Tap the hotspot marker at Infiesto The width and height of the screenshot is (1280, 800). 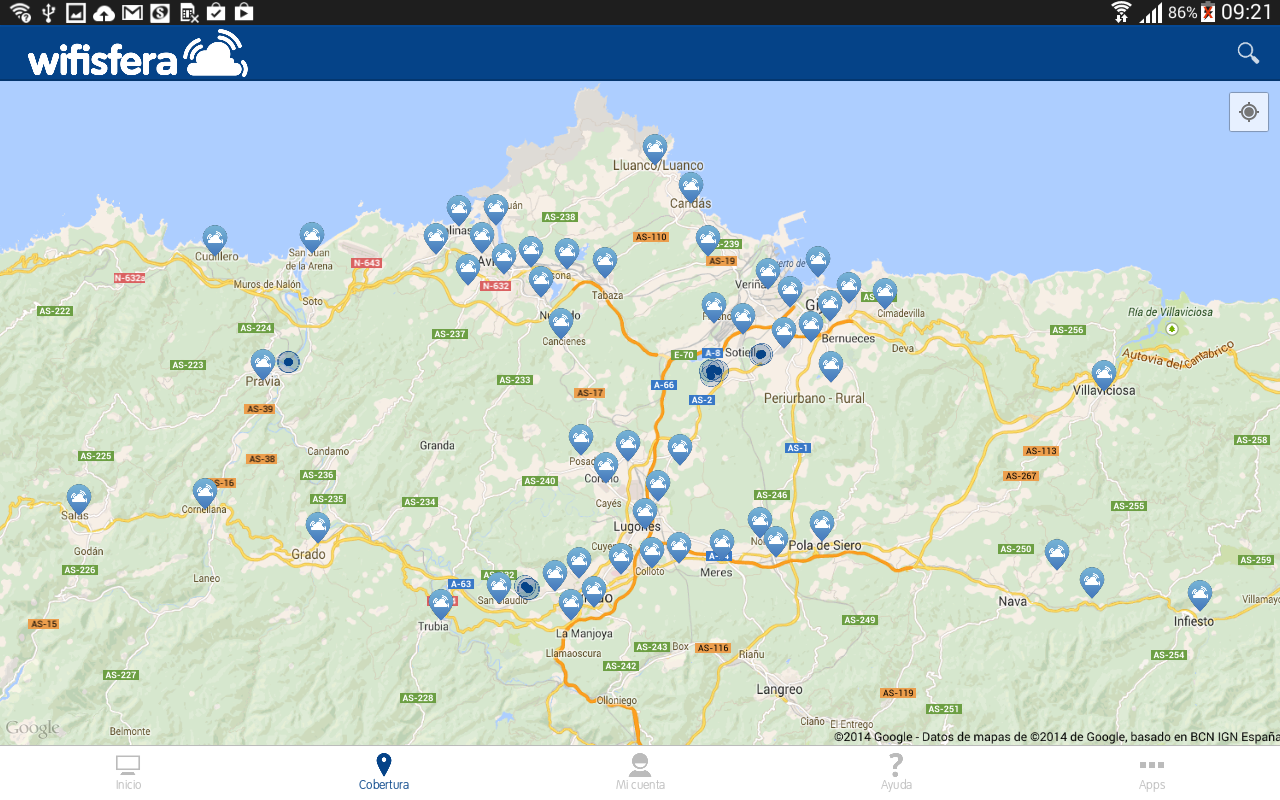[x=1199, y=595]
